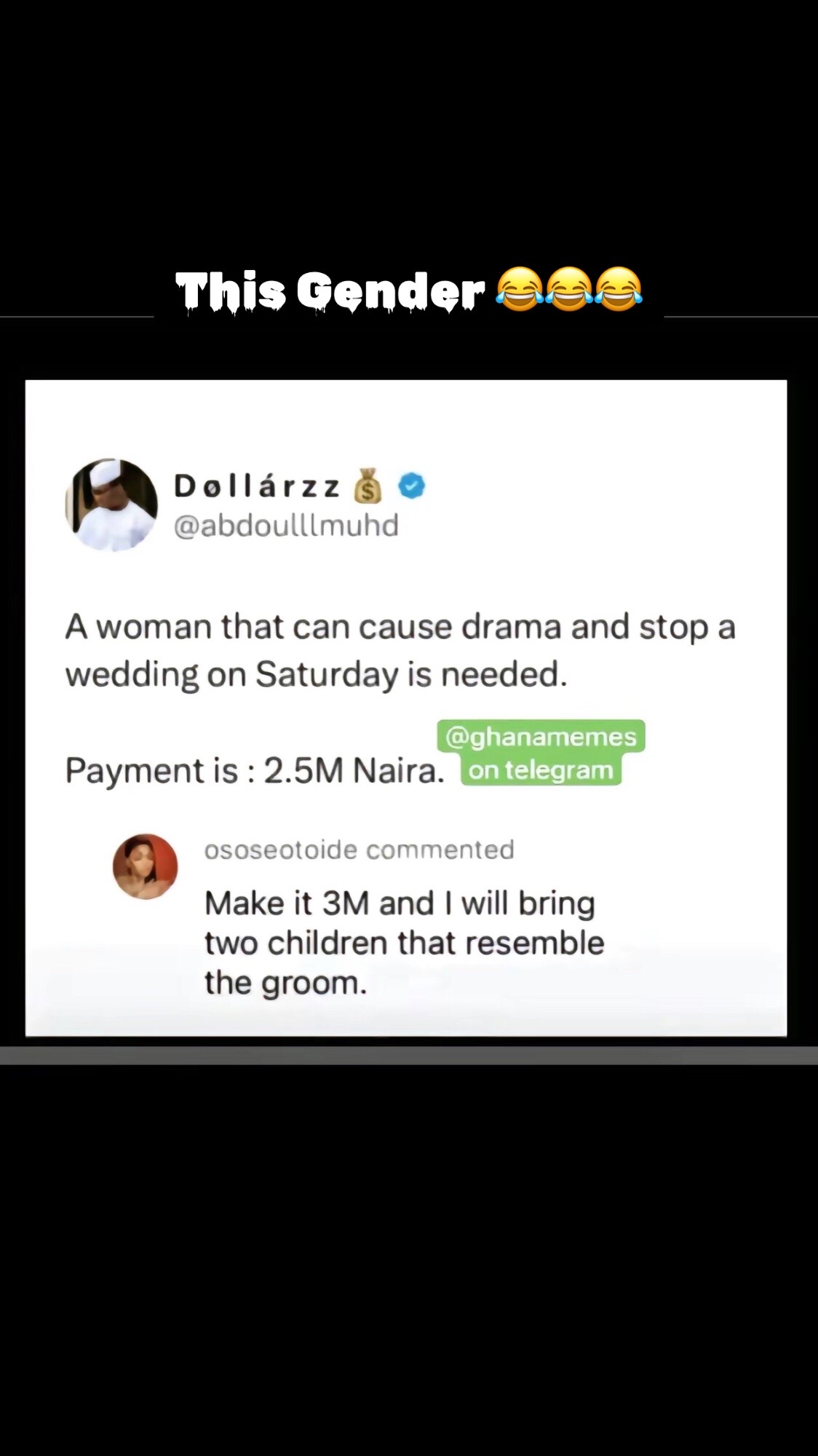Open the Dollárzz profile picture

pos(111,505)
